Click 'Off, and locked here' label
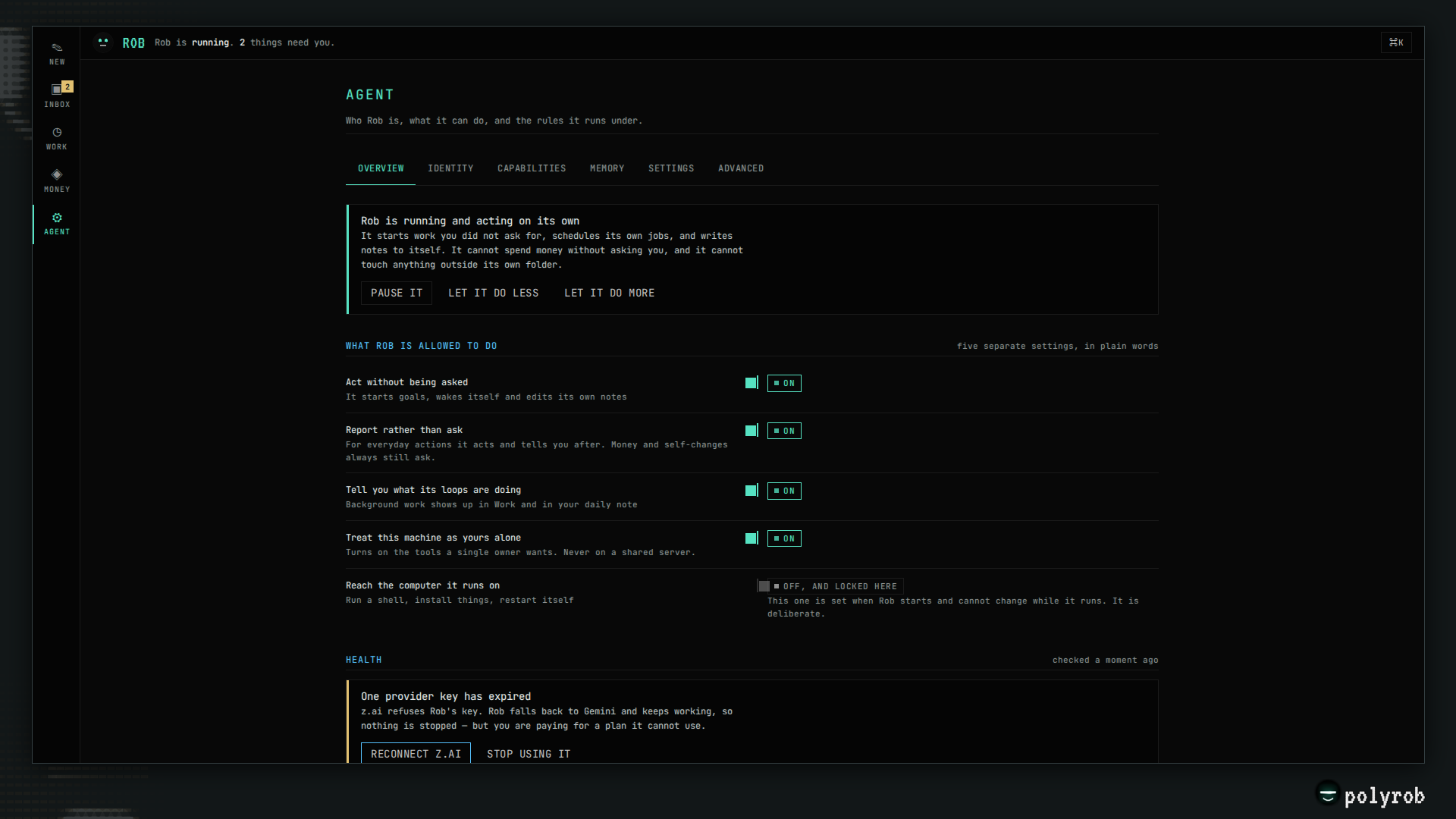The image size is (1456, 819). tap(836, 586)
